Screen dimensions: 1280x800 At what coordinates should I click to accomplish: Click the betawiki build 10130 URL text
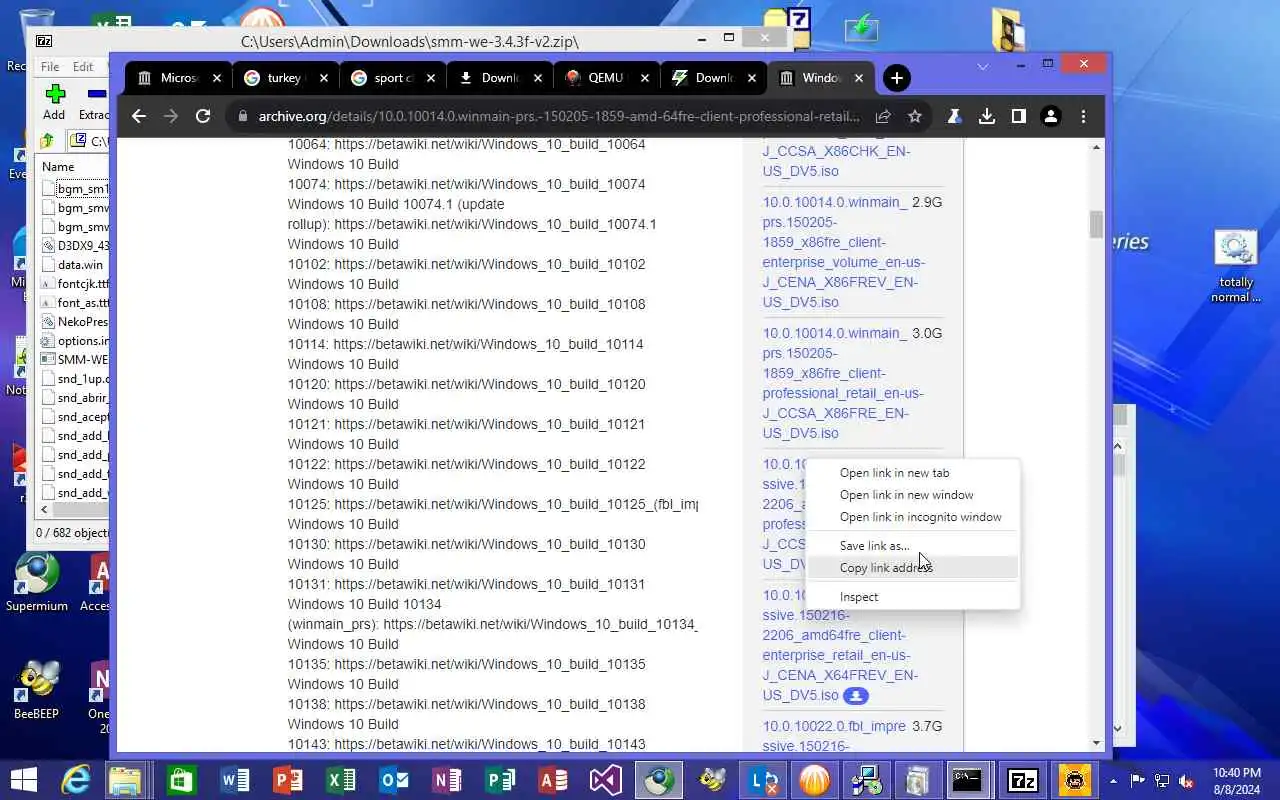[x=490, y=544]
